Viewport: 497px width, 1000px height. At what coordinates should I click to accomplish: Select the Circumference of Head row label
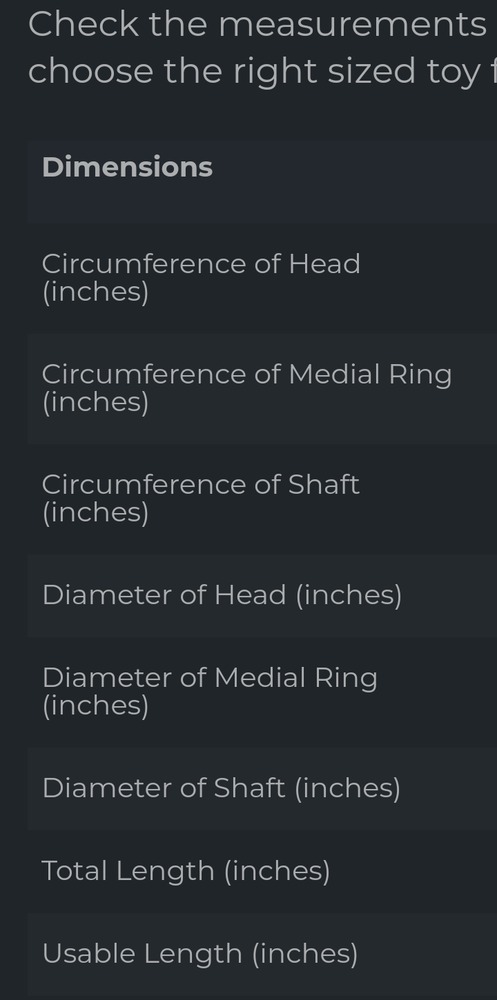point(201,278)
